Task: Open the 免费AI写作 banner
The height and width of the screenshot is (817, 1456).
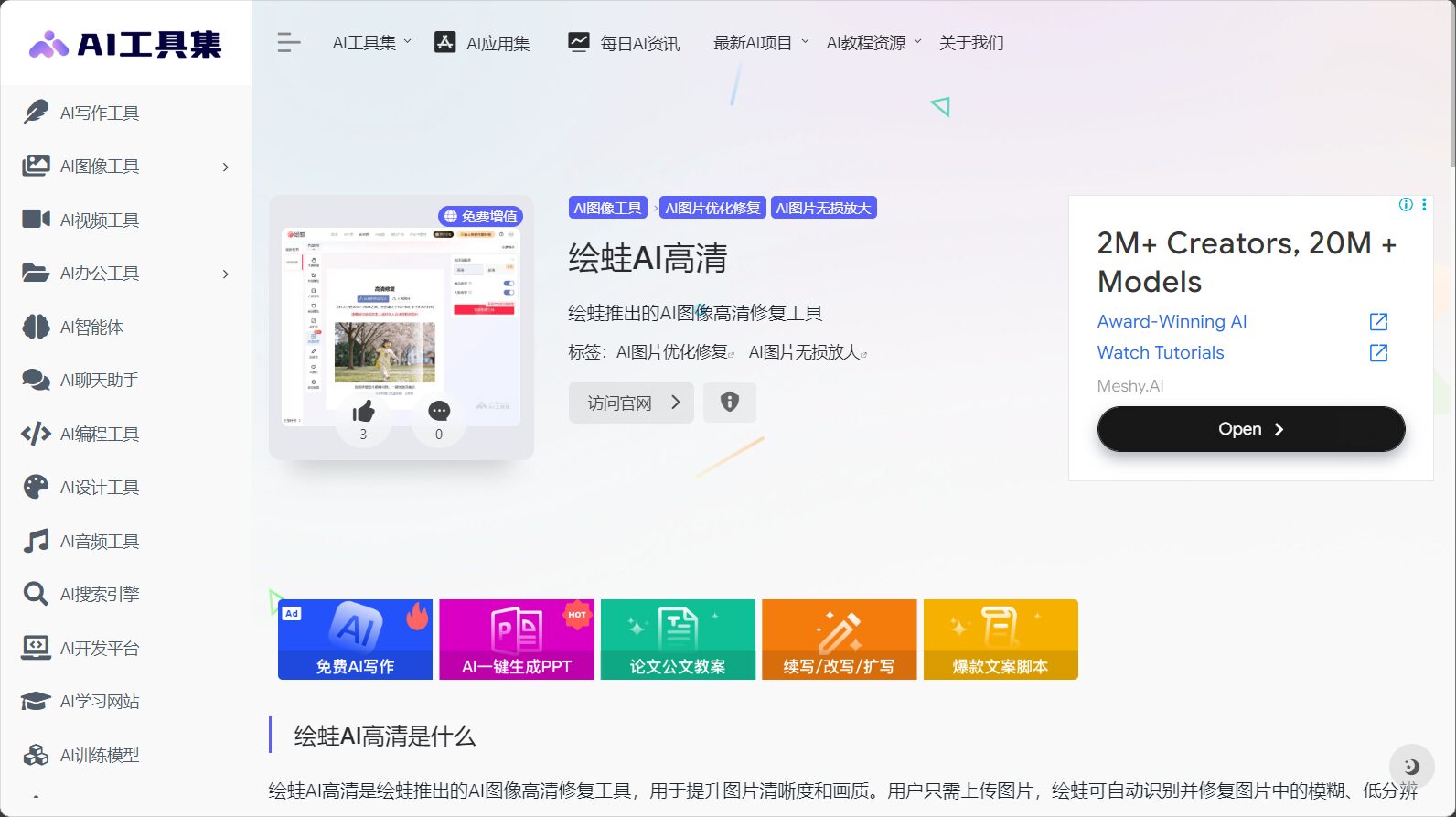Action: tap(355, 640)
